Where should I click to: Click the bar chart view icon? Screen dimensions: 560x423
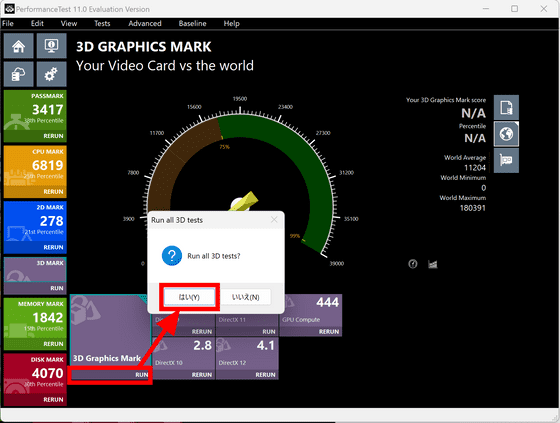432,264
